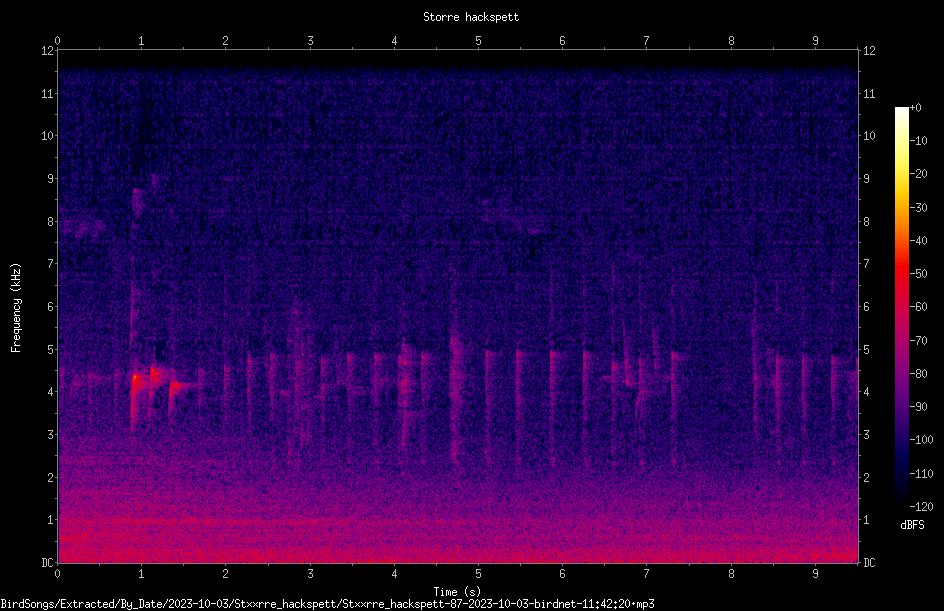Click the "DC" label on right frequency axis
This screenshot has height=611, width=944.
pyautogui.click(x=869, y=562)
